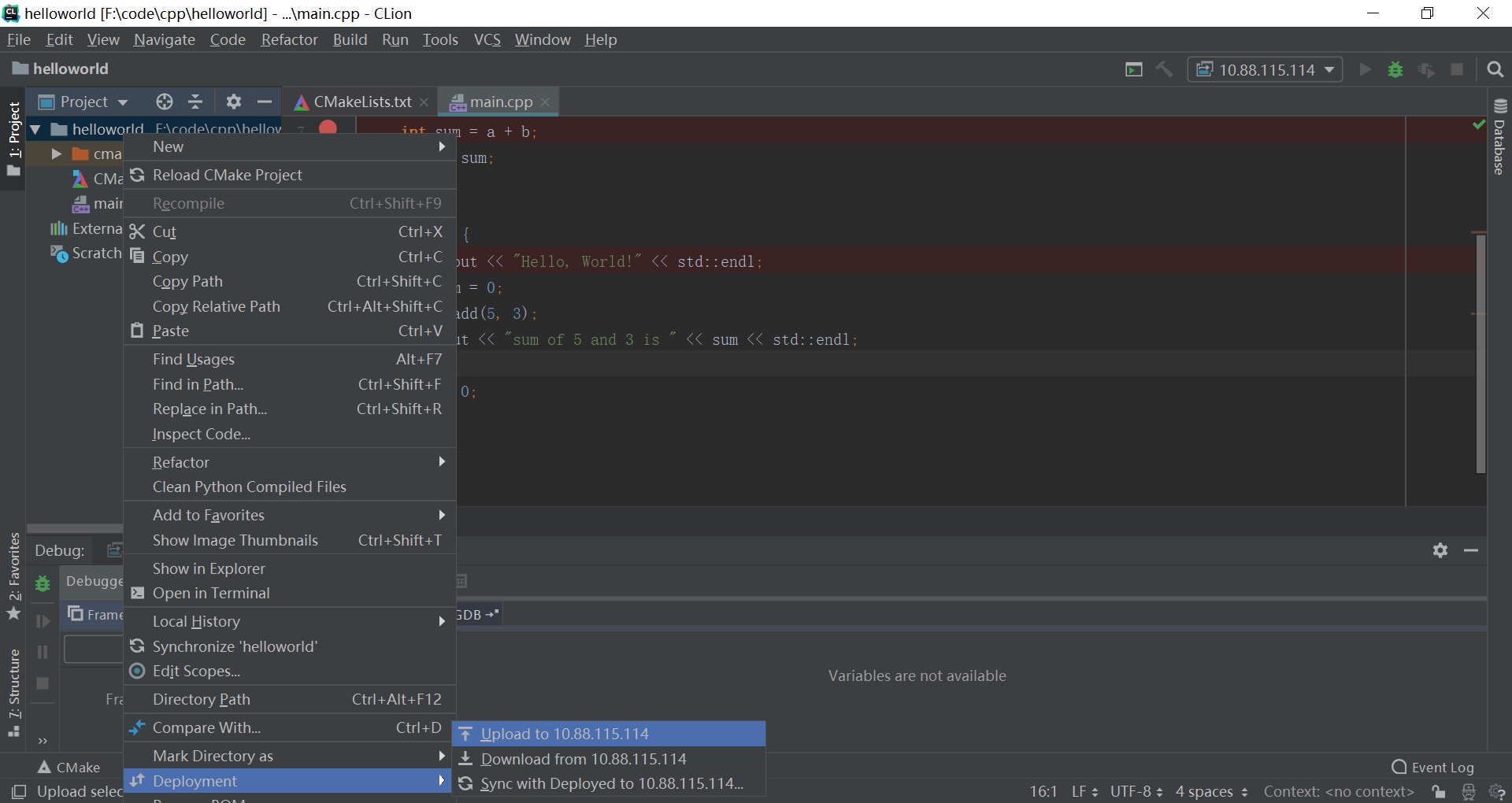Expand more debug actions chevron
The height and width of the screenshot is (803, 1512).
[43, 741]
